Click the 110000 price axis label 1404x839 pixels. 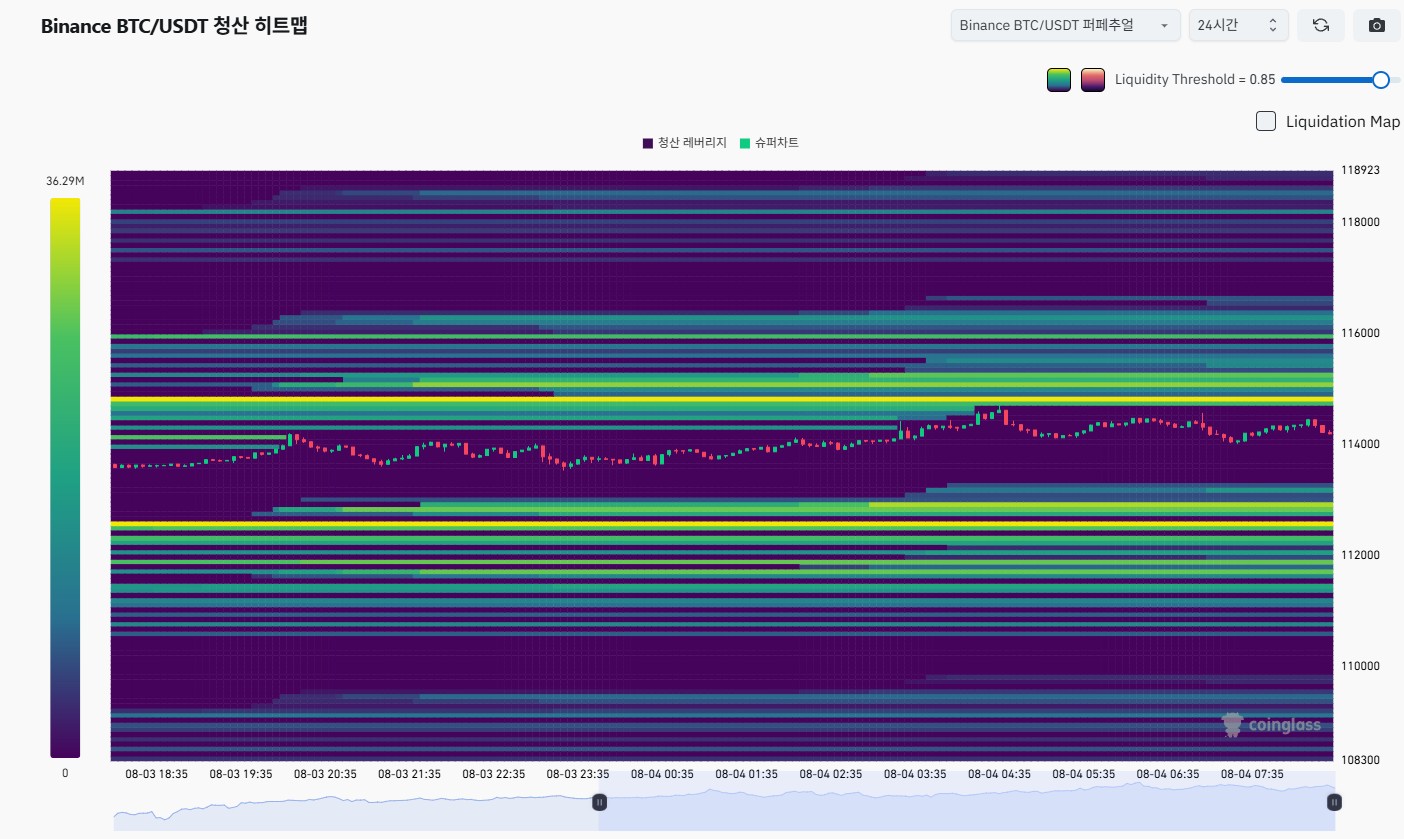1360,666
